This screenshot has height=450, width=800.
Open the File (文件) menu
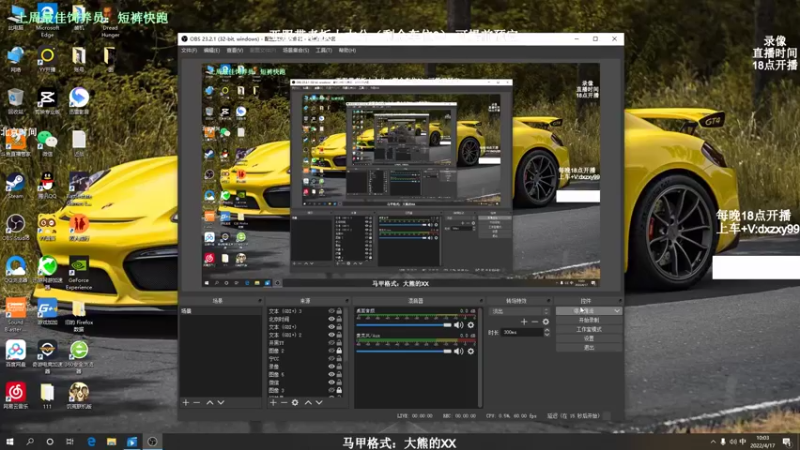[189, 51]
